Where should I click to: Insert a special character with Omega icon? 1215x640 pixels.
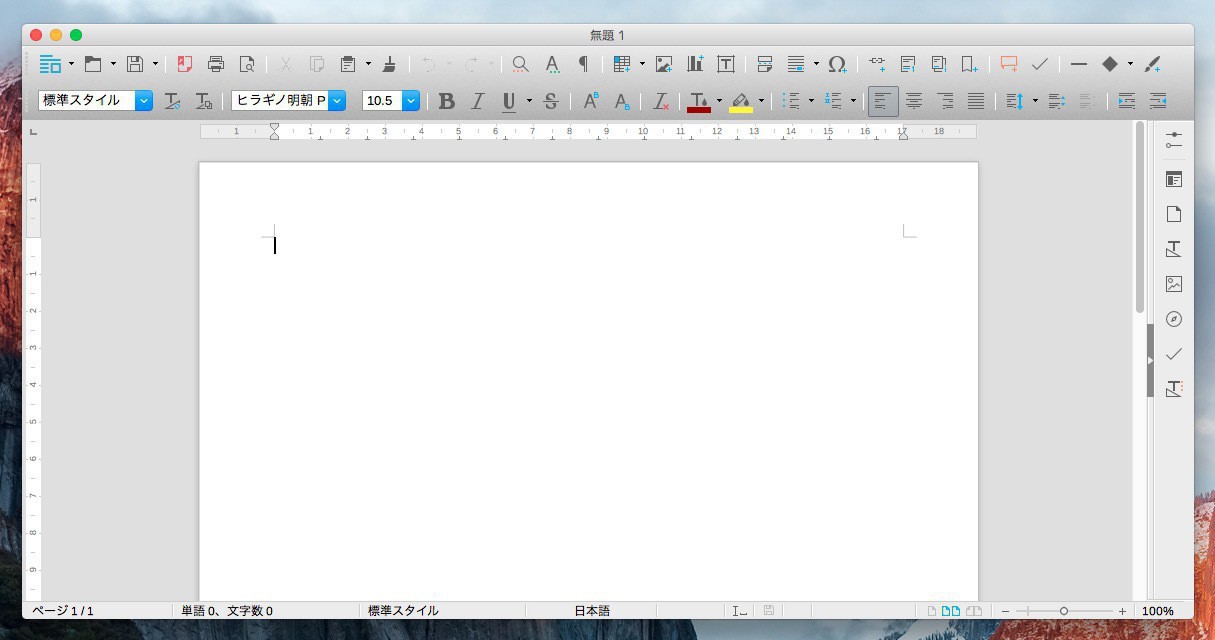[x=837, y=64]
